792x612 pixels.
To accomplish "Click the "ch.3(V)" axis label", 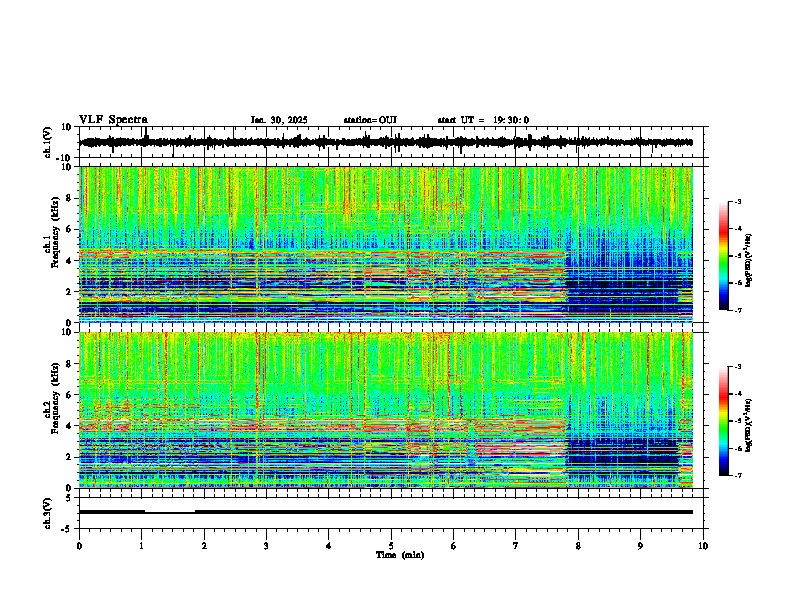I will coord(48,513).
